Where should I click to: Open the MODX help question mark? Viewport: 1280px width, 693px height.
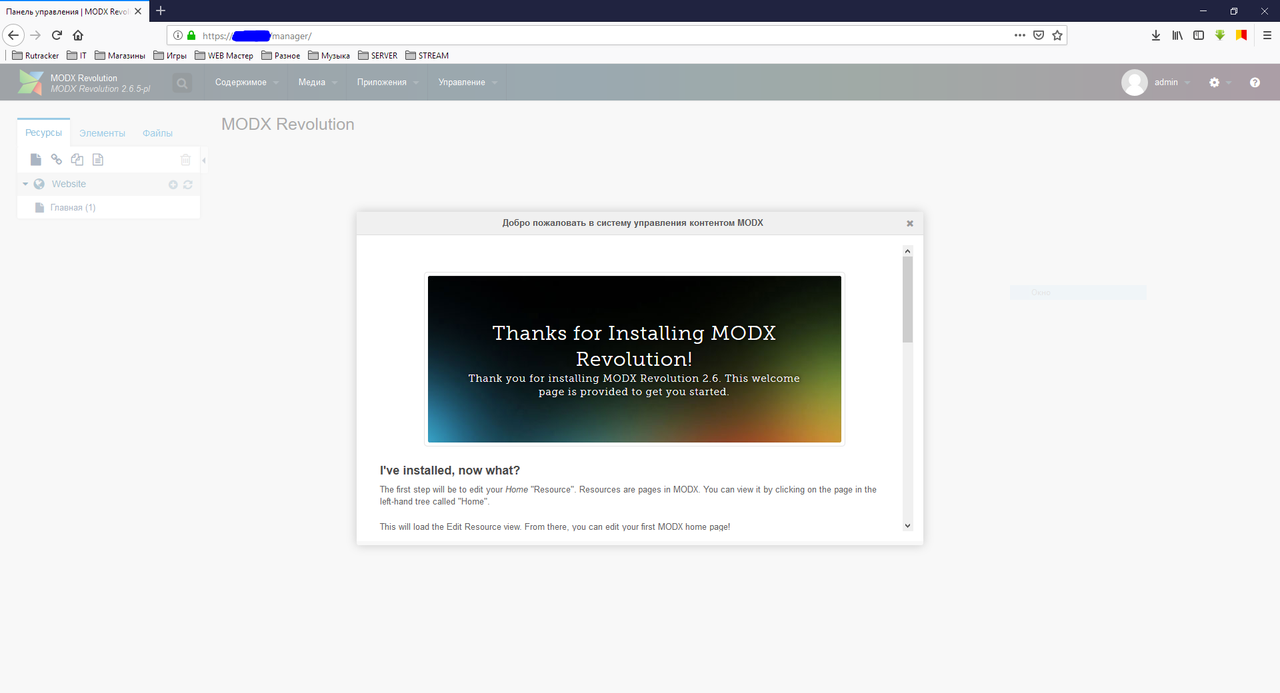tap(1255, 83)
